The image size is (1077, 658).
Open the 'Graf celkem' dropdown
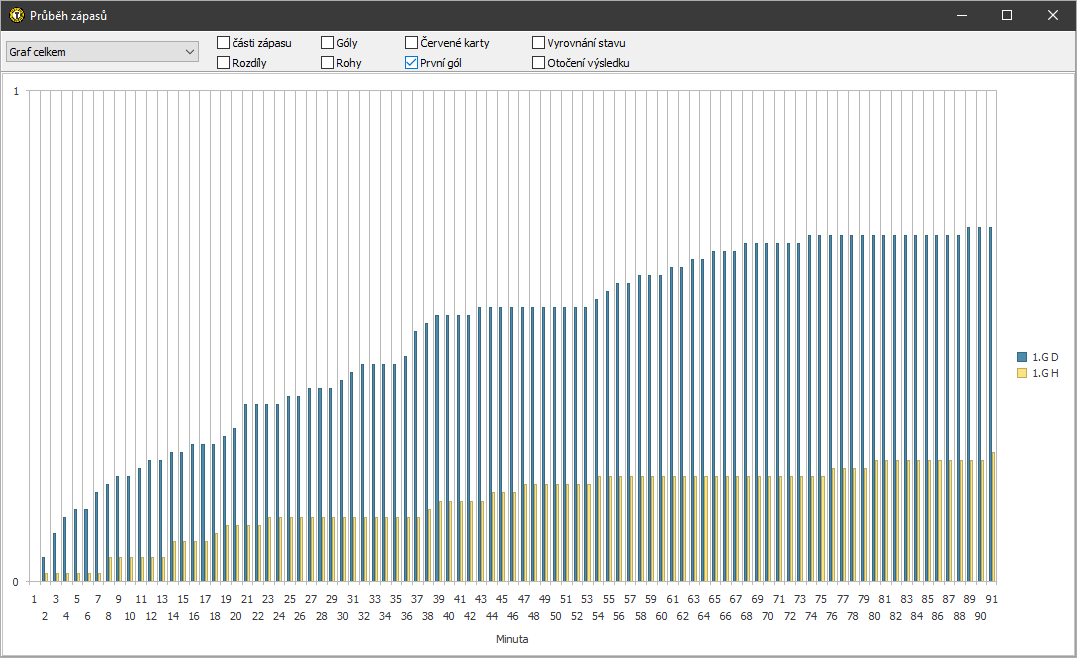102,52
